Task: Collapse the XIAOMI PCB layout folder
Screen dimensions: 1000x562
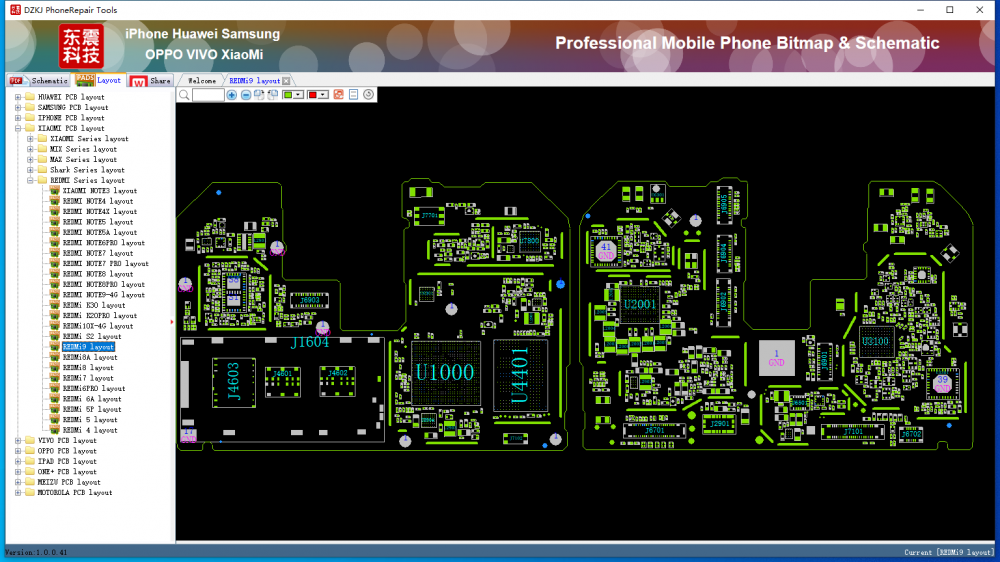Action: point(18,128)
